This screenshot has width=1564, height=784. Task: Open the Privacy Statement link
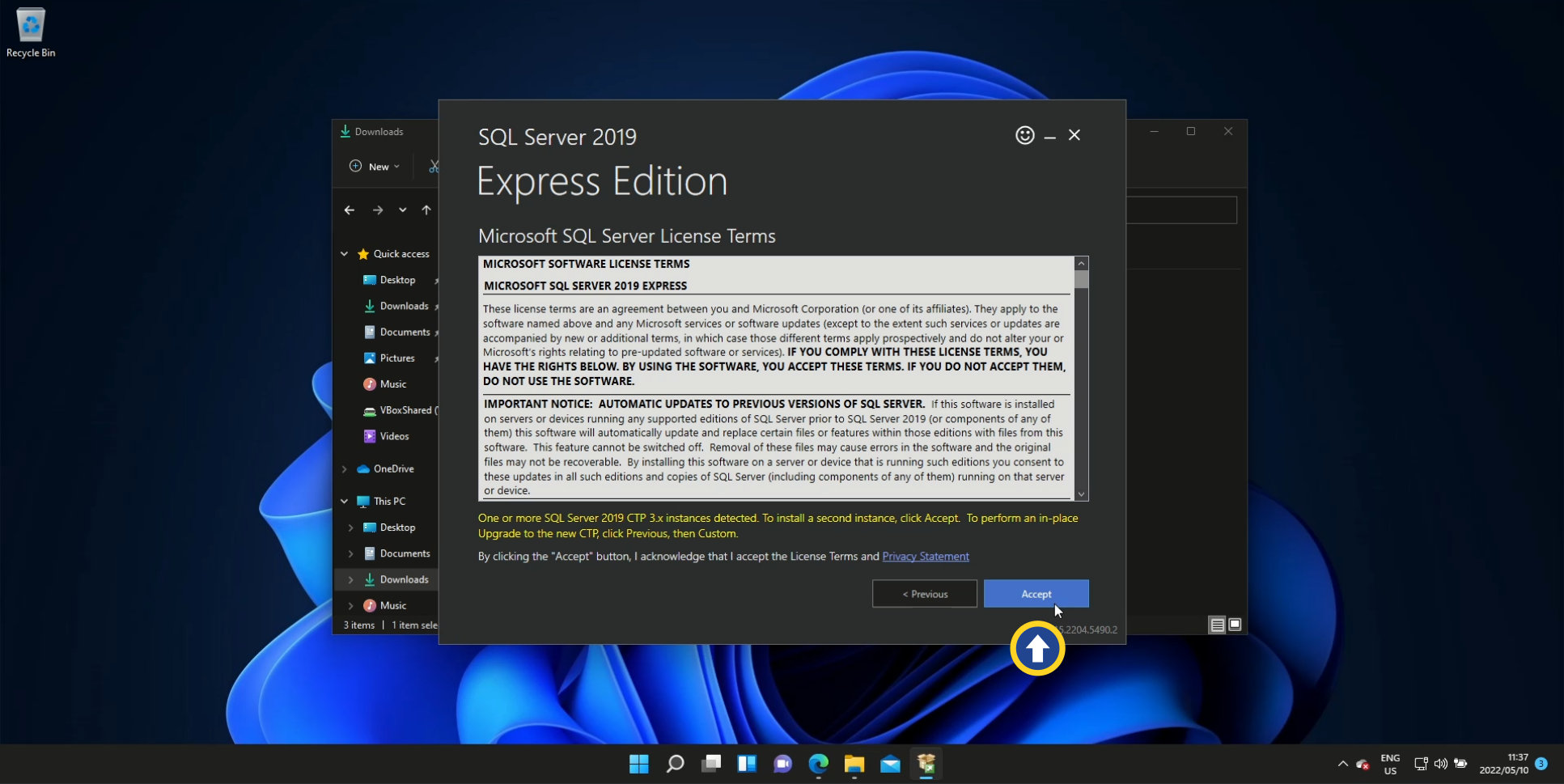[x=926, y=556]
